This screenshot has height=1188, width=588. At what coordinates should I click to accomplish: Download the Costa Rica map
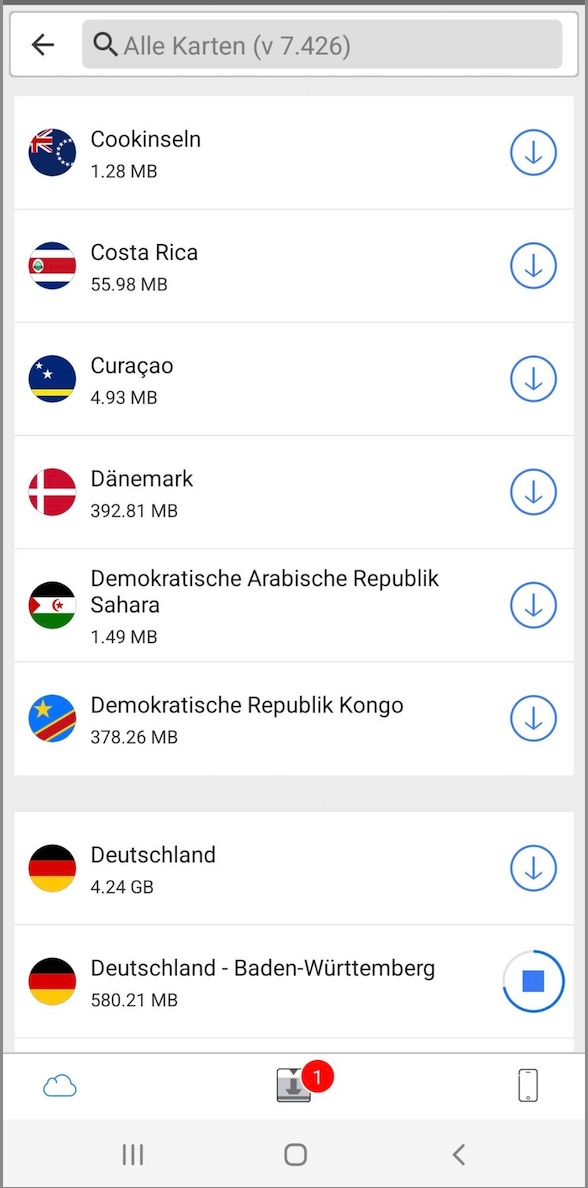pos(533,265)
